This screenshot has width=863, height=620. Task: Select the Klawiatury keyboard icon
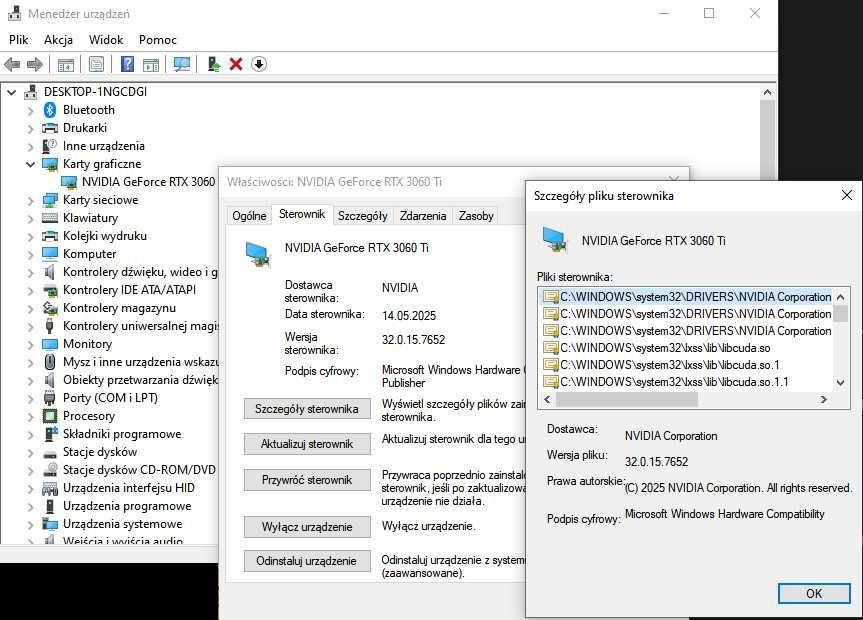[x=50, y=218]
